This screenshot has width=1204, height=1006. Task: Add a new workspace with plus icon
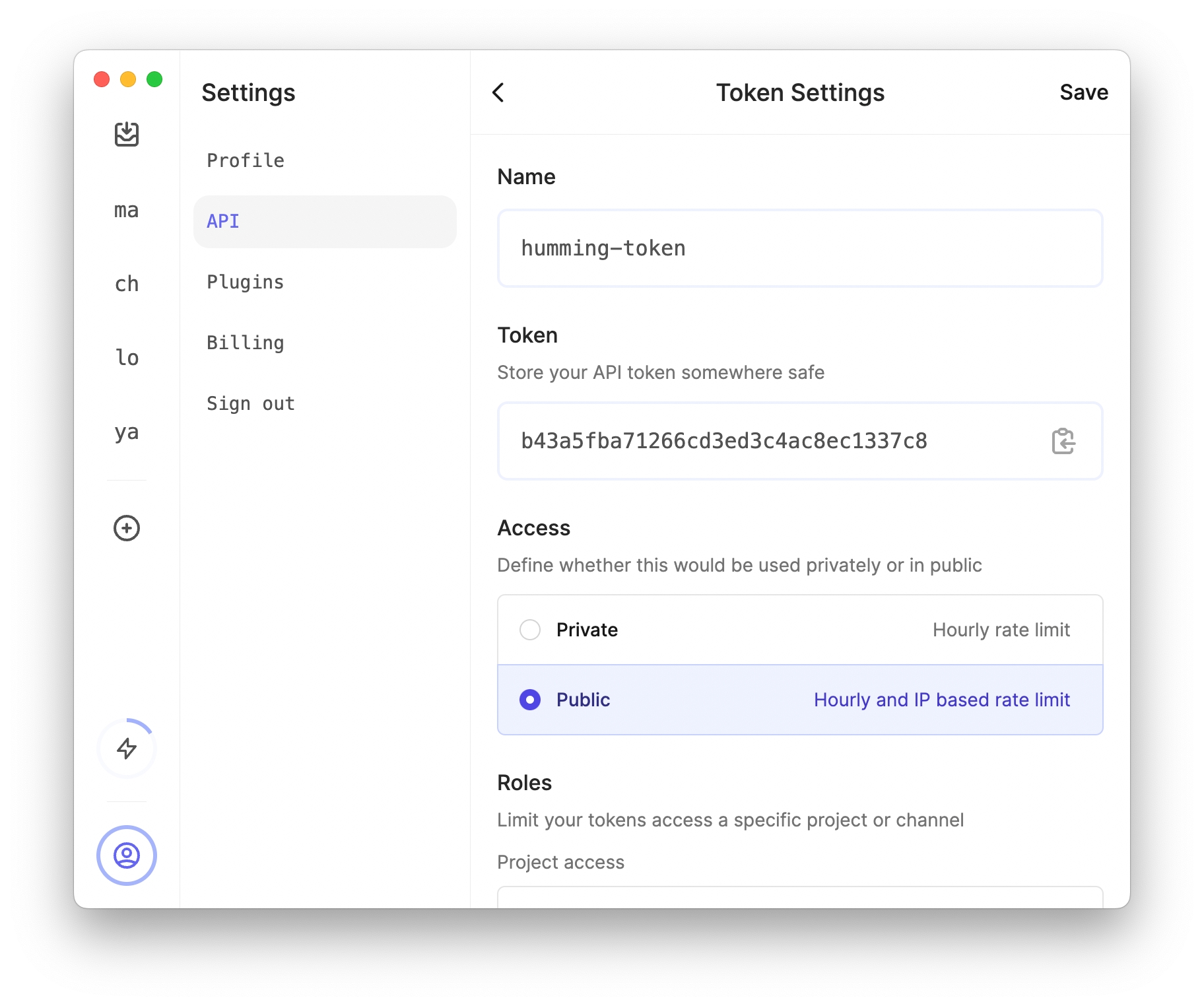coord(127,528)
